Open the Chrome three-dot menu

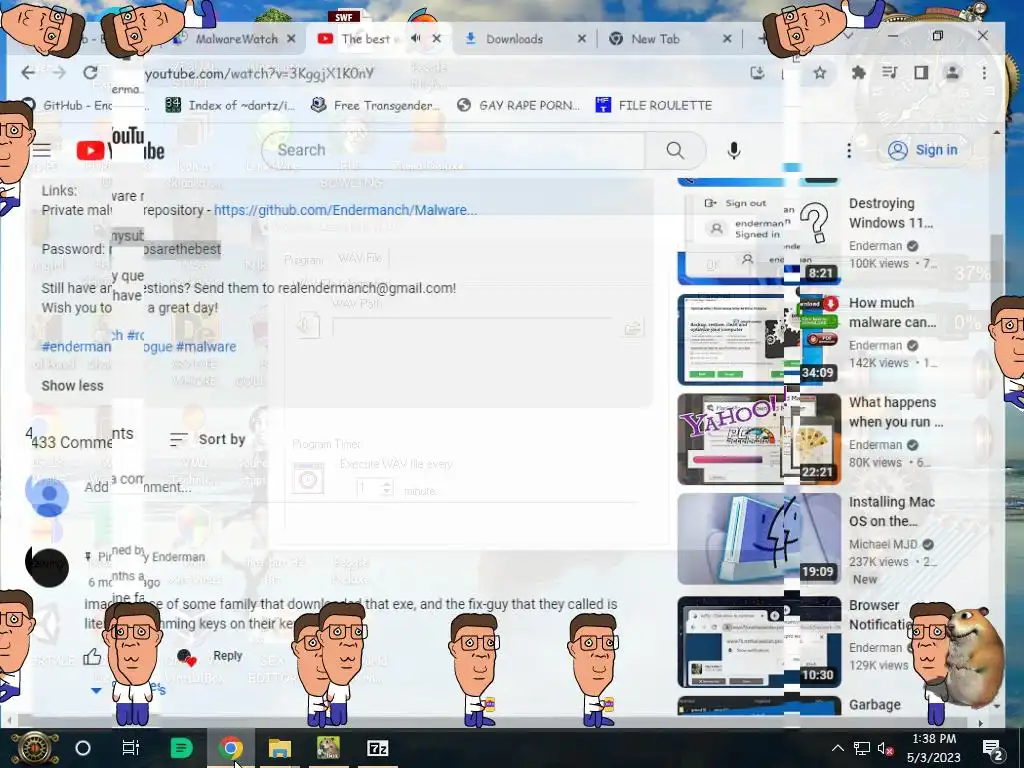[984, 73]
